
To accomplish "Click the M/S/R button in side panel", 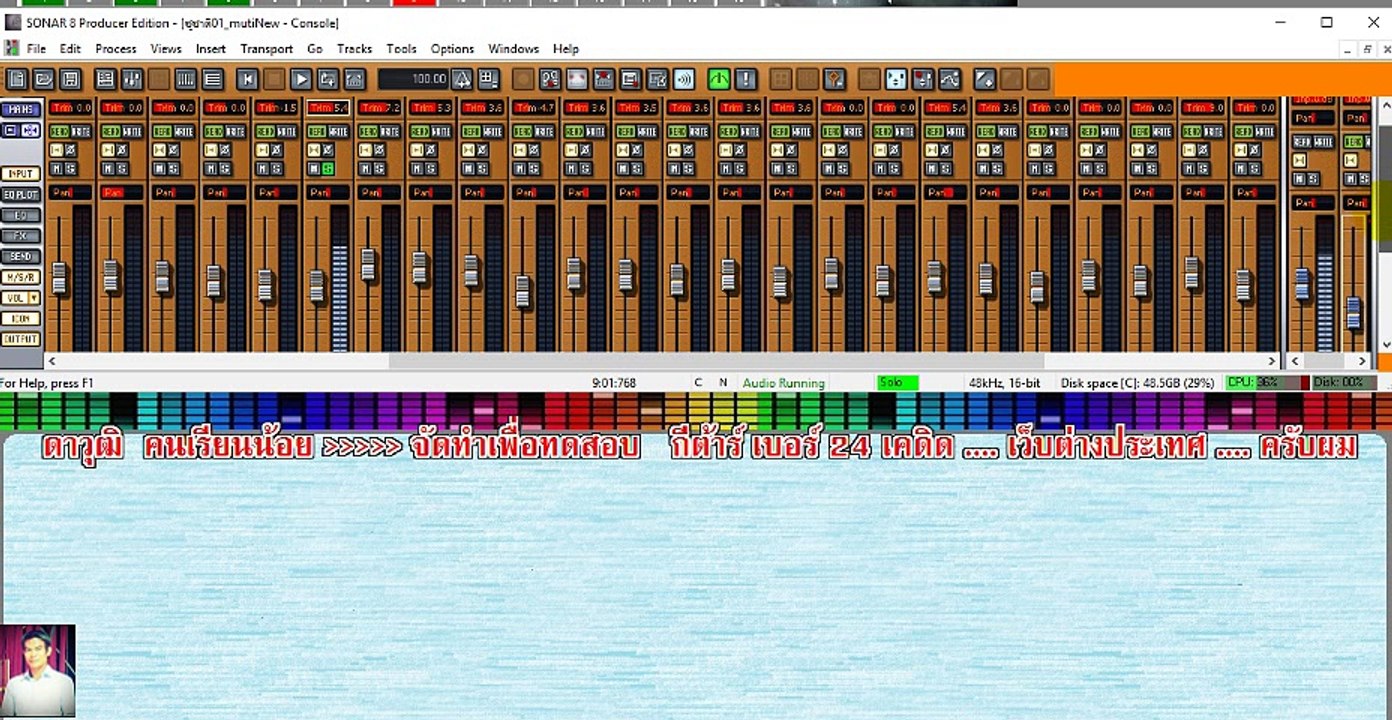I will pos(20,277).
